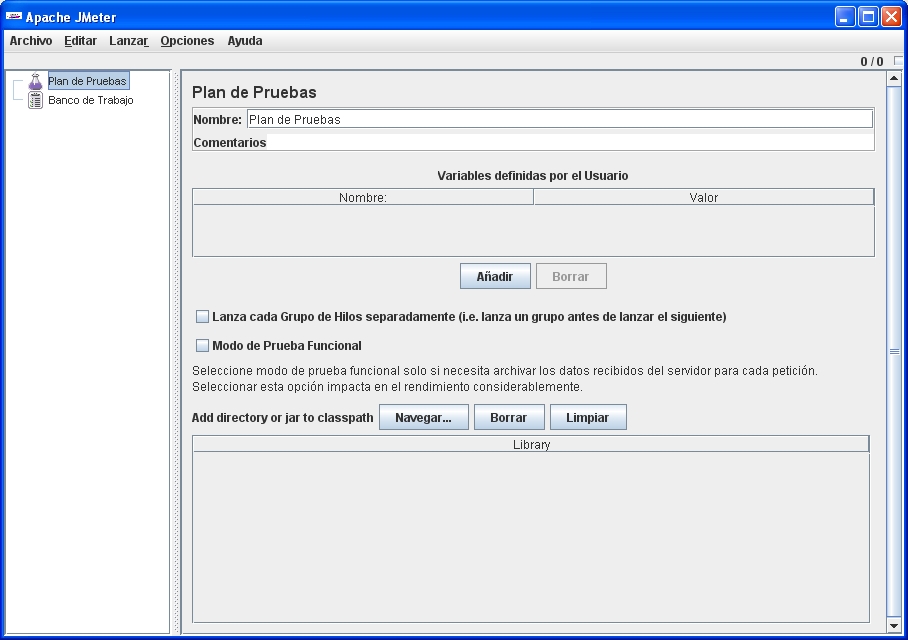Click the Add directory or jar to classpath label
The width and height of the screenshot is (908, 640).
coord(283,418)
